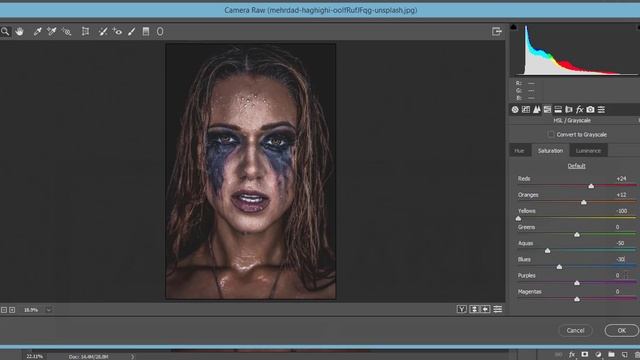
Task: Select the Hand tool
Action: [20, 31]
